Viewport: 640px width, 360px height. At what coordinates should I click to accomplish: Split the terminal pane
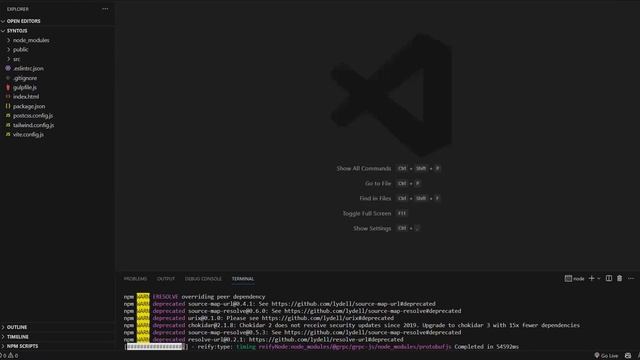[609, 278]
